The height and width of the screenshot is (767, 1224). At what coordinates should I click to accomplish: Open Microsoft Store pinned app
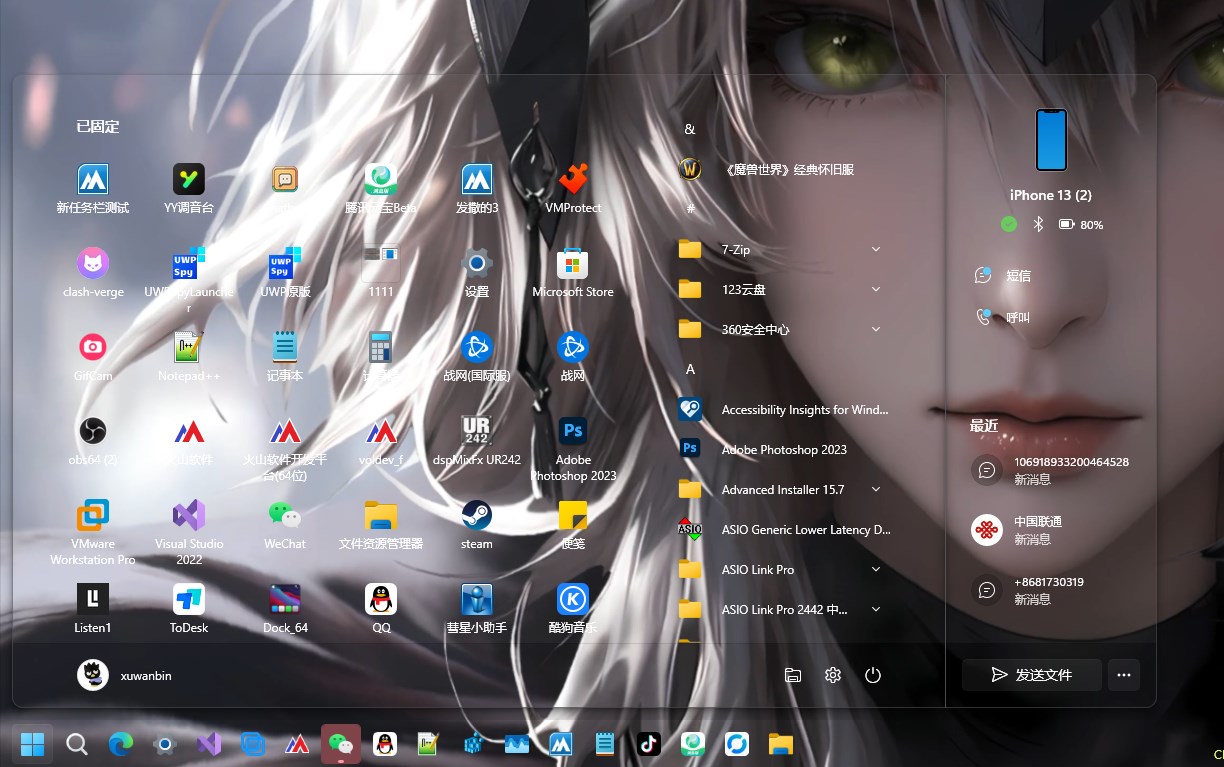(x=573, y=273)
